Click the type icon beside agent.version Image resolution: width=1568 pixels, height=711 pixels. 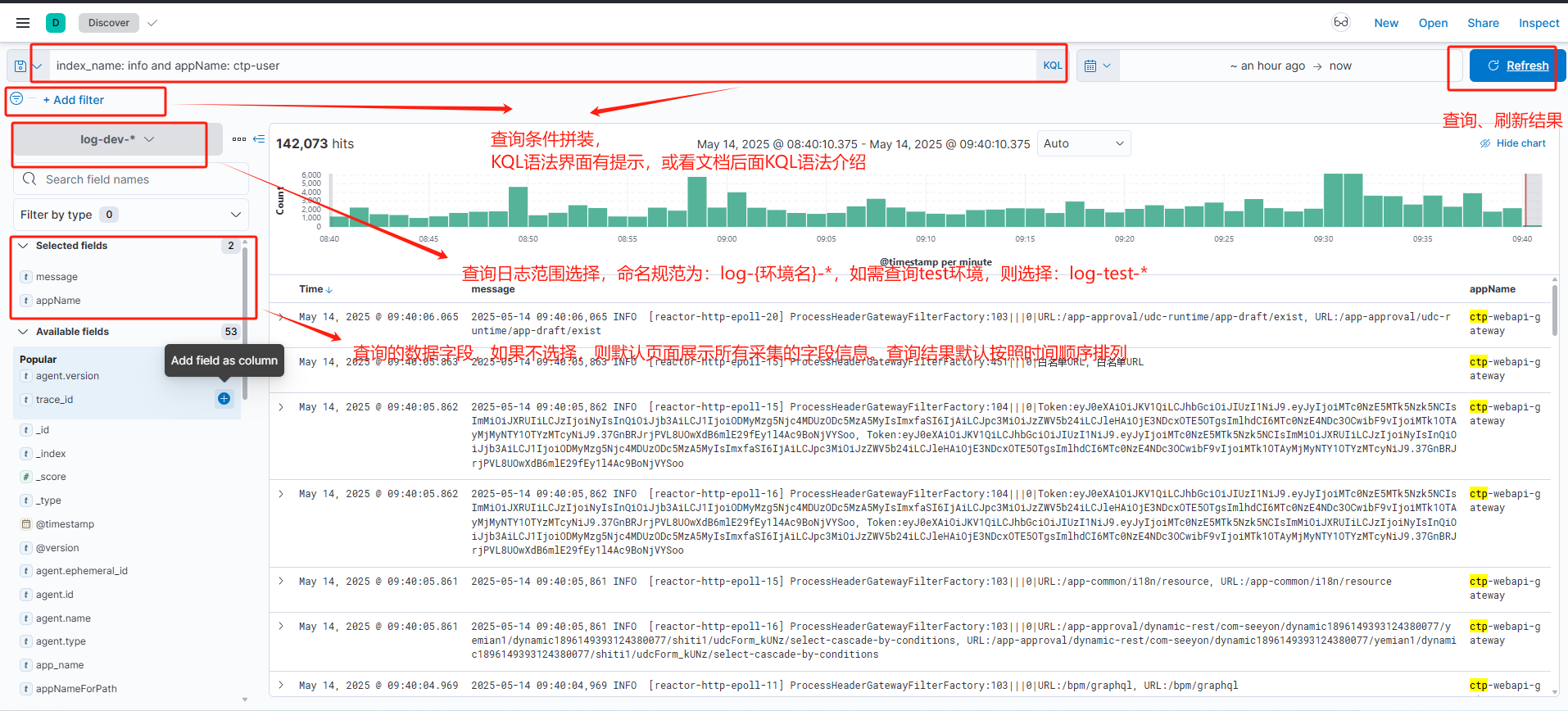(x=26, y=376)
